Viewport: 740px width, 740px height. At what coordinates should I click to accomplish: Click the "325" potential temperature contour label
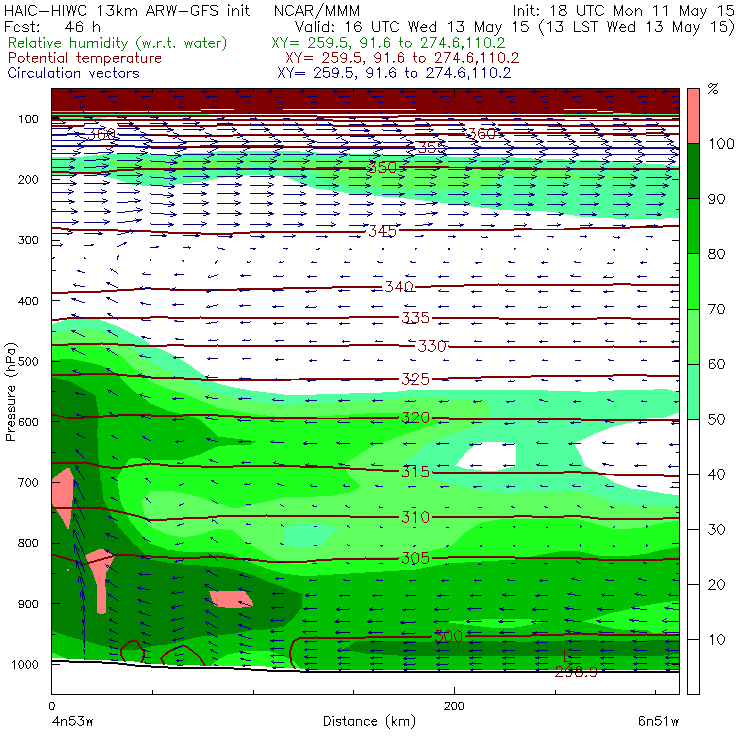(416, 379)
